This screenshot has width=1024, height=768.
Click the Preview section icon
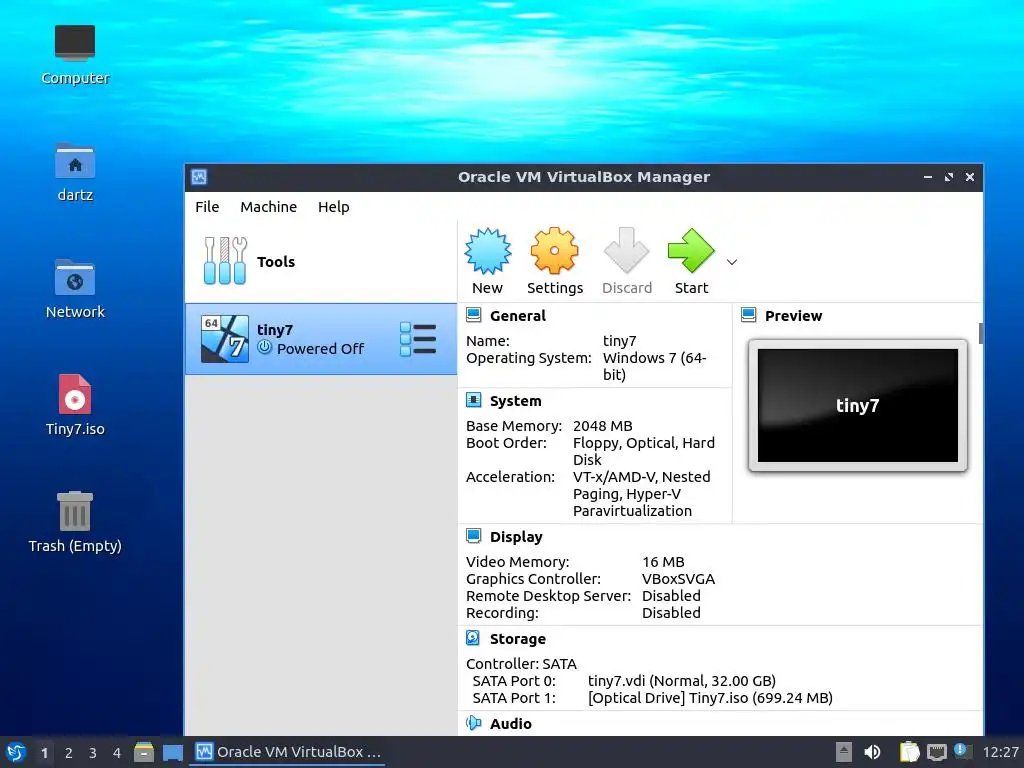click(x=748, y=315)
